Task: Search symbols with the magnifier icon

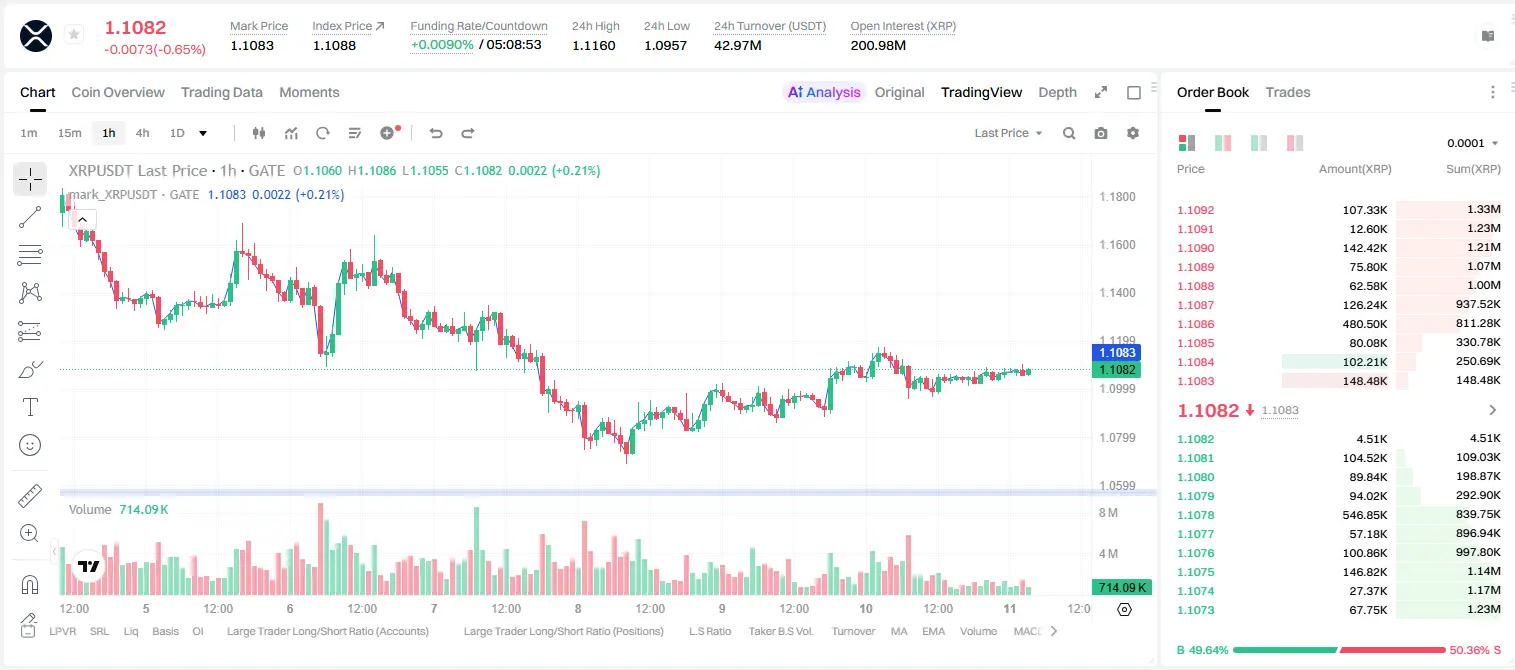Action: [x=1069, y=133]
